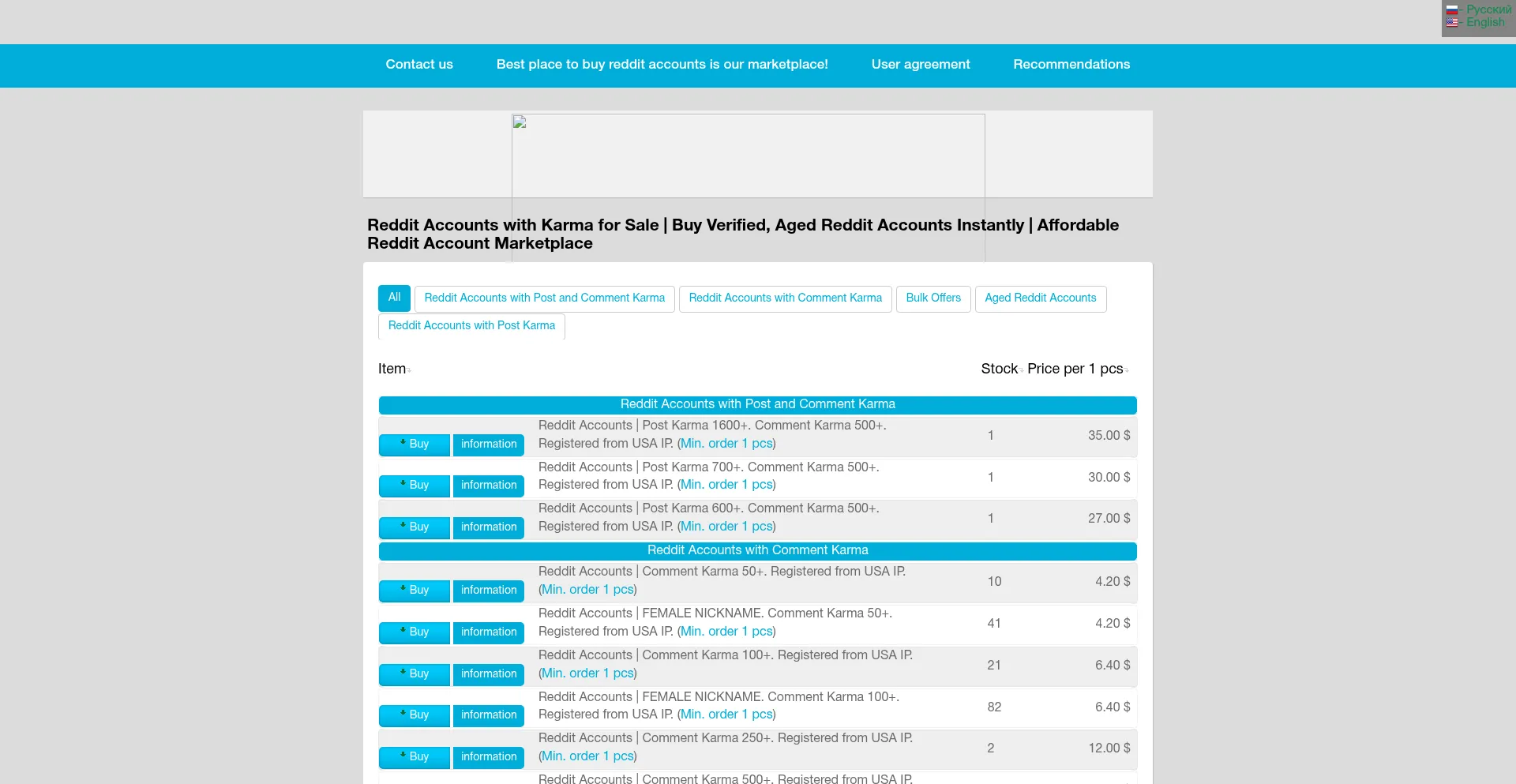Open the User agreement page
Image resolution: width=1516 pixels, height=784 pixels.
pos(921,65)
